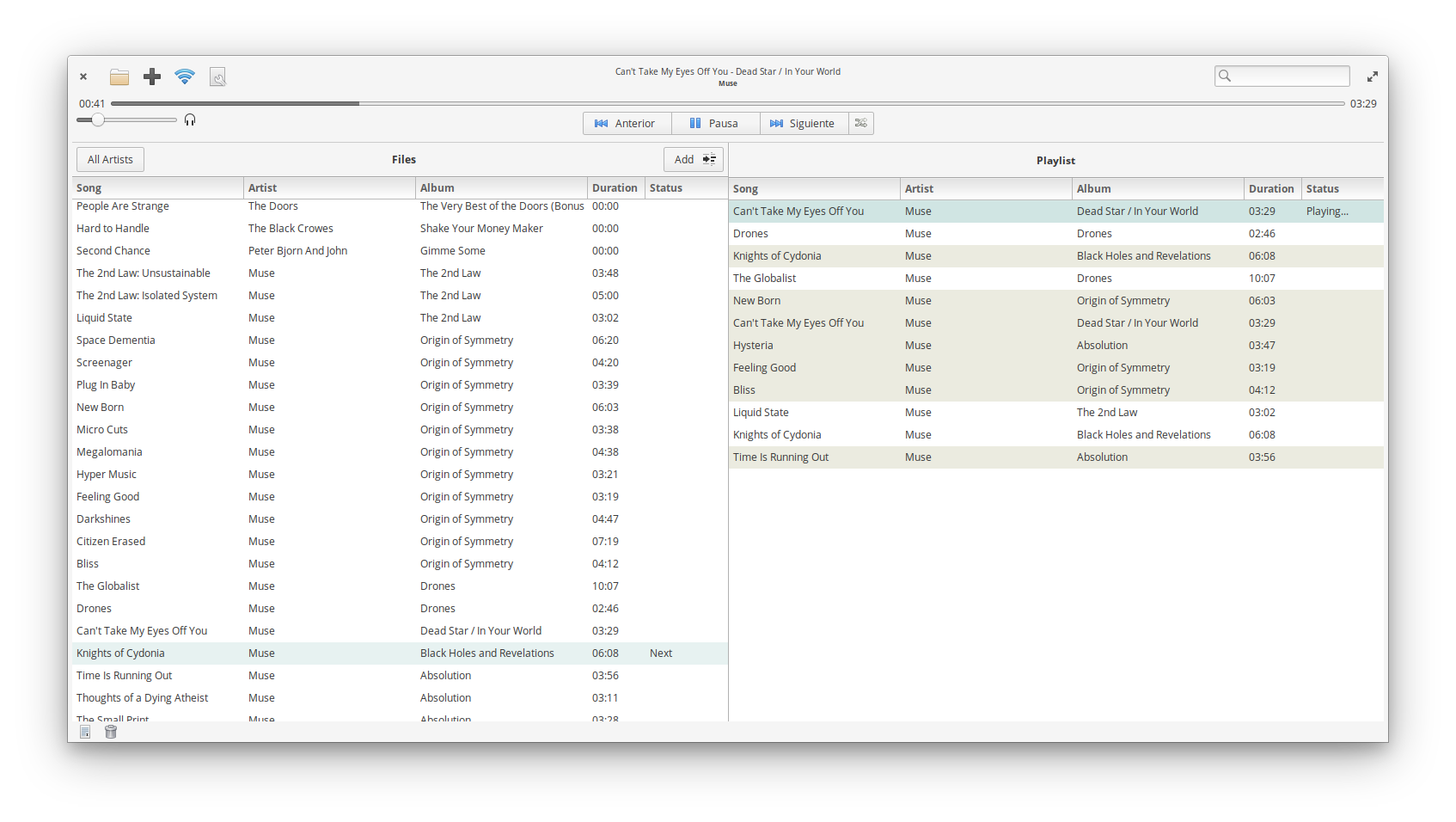Toggle the shuffle playback button
This screenshot has height=822, width=1456.
[x=861, y=123]
